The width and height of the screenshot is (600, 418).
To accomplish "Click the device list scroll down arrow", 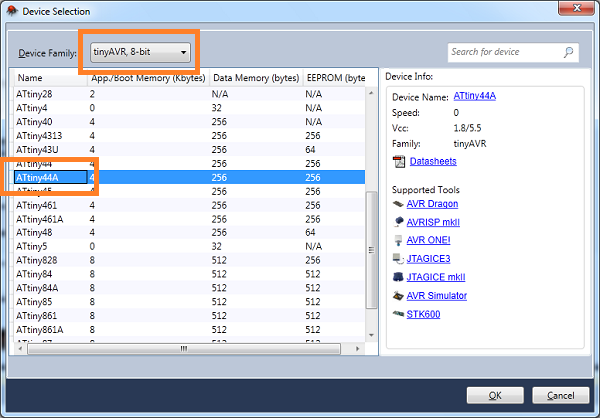I will (371, 335).
